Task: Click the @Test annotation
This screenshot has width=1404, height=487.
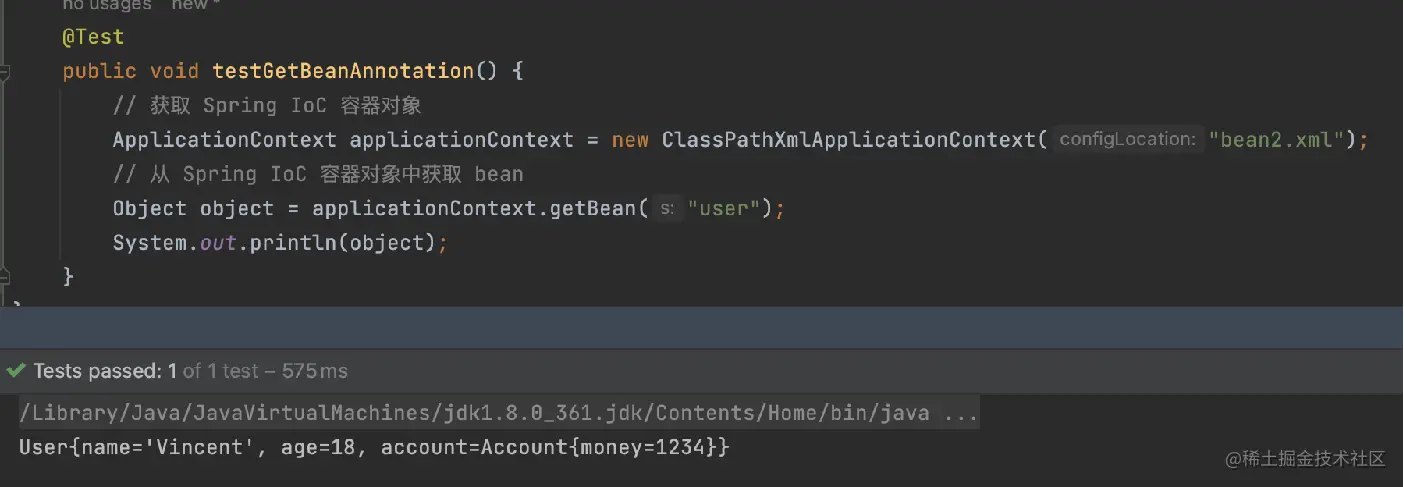Action: [x=93, y=37]
